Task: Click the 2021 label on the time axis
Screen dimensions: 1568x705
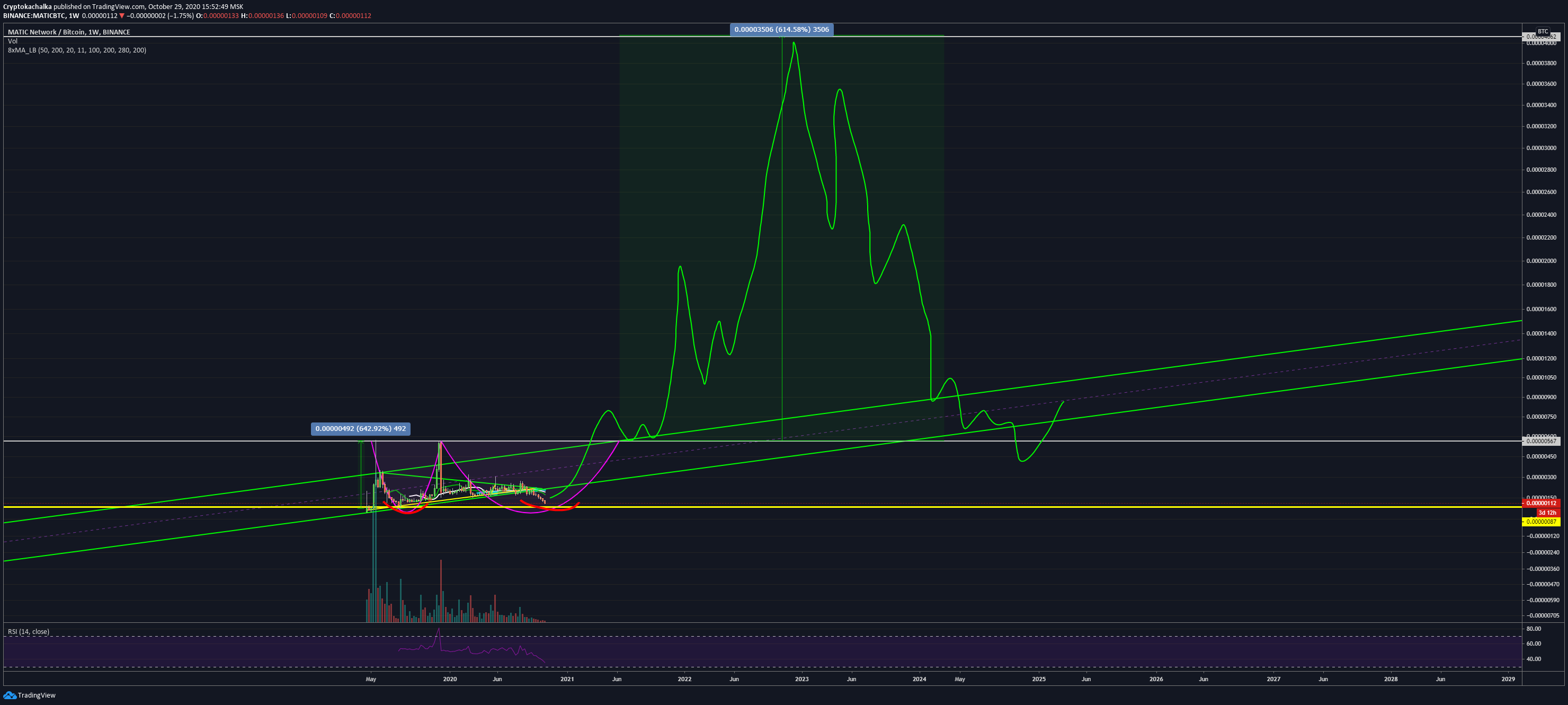Action: [567, 679]
